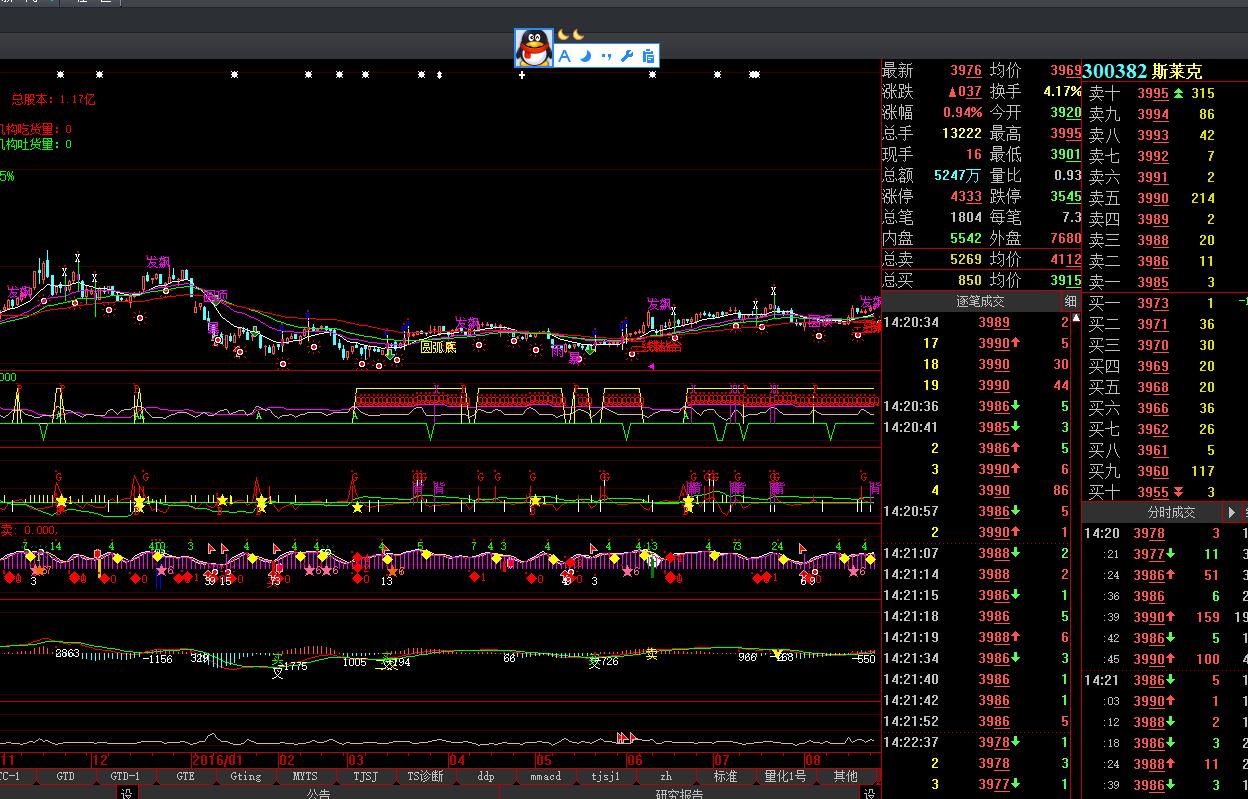Click the 圆弧底 pattern label on chart

pos(437,347)
